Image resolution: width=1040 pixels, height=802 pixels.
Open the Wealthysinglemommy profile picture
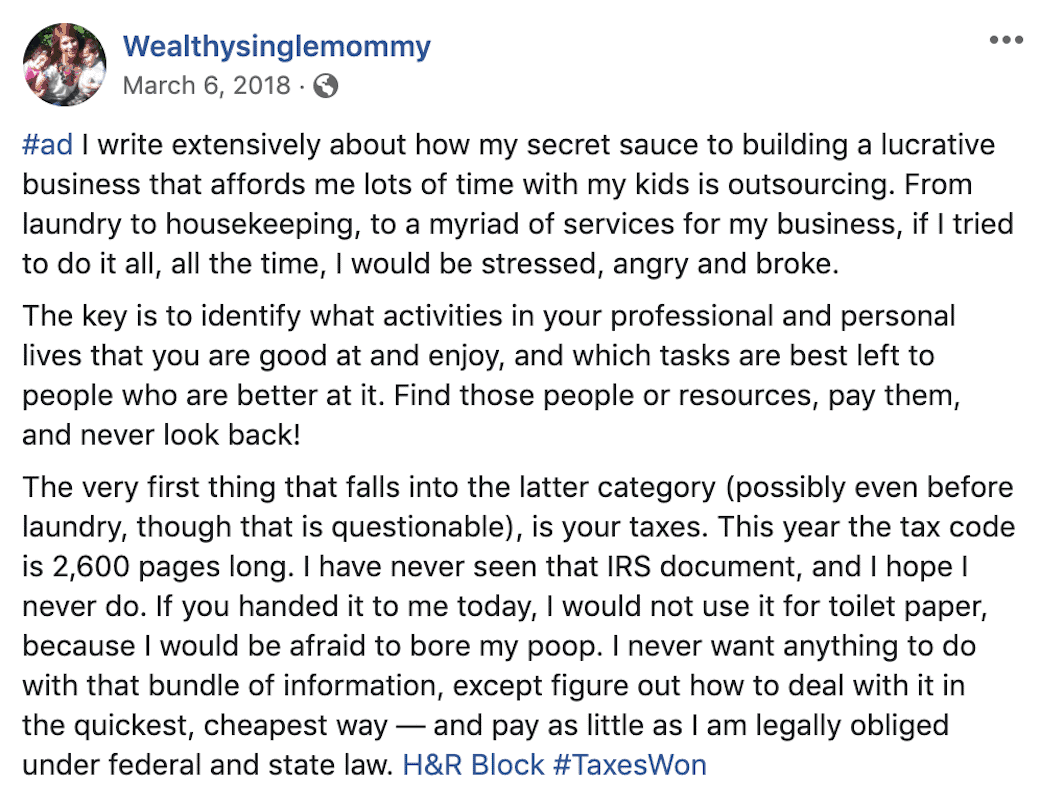tap(64, 64)
